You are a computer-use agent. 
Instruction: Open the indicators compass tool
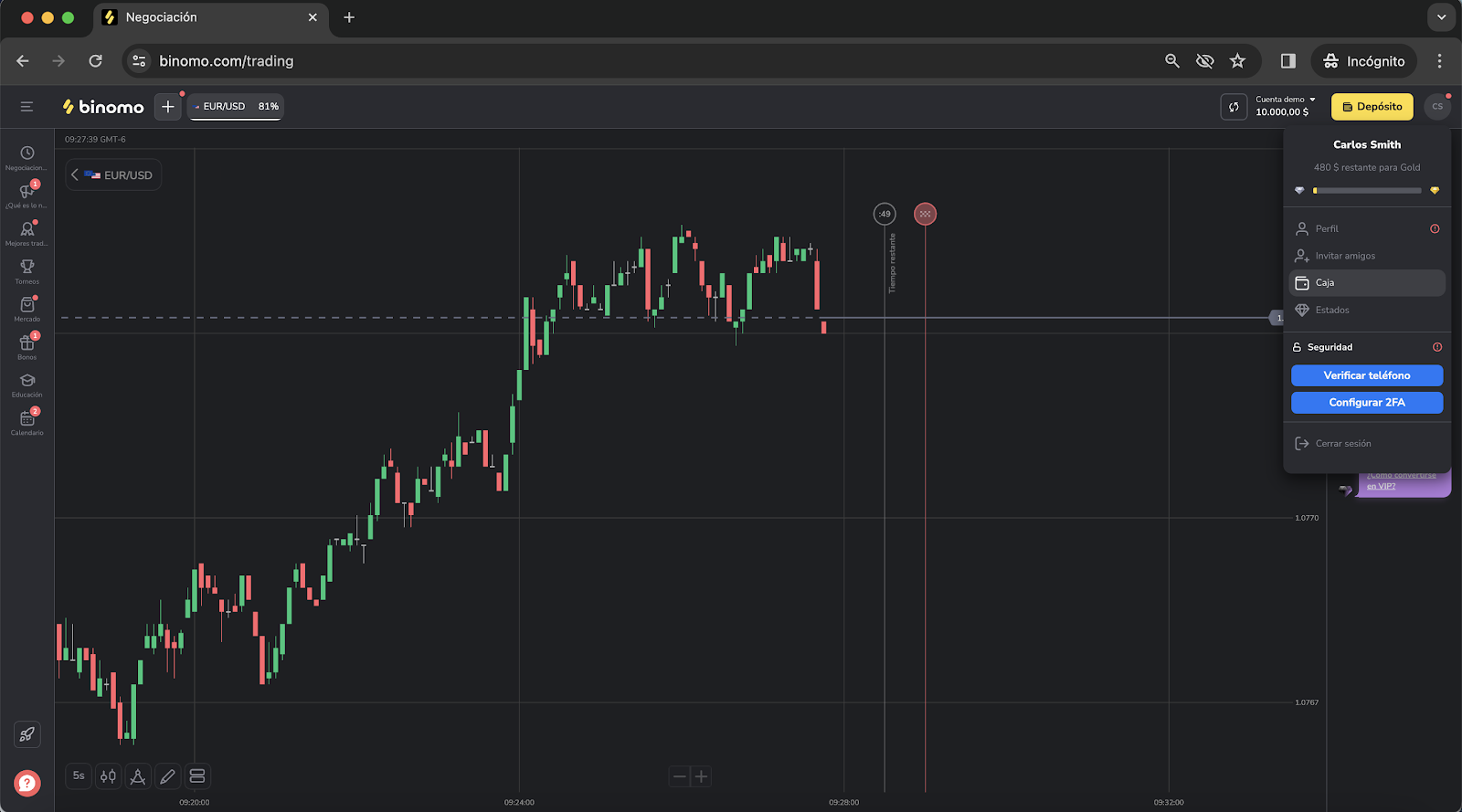(x=138, y=776)
